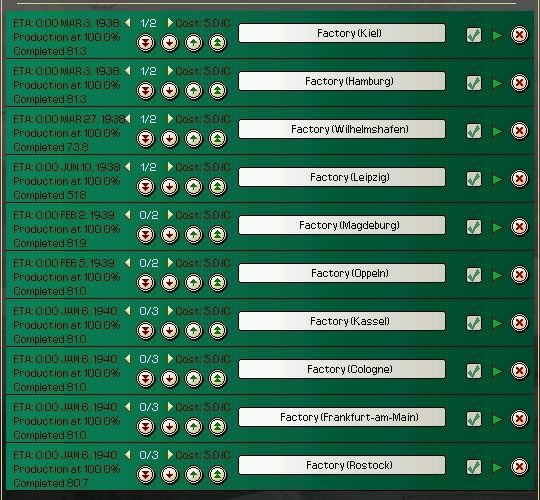The width and height of the screenshot is (540, 500).
Task: Move Factory (Oppeln) to top of queue
Action: [x=218, y=283]
